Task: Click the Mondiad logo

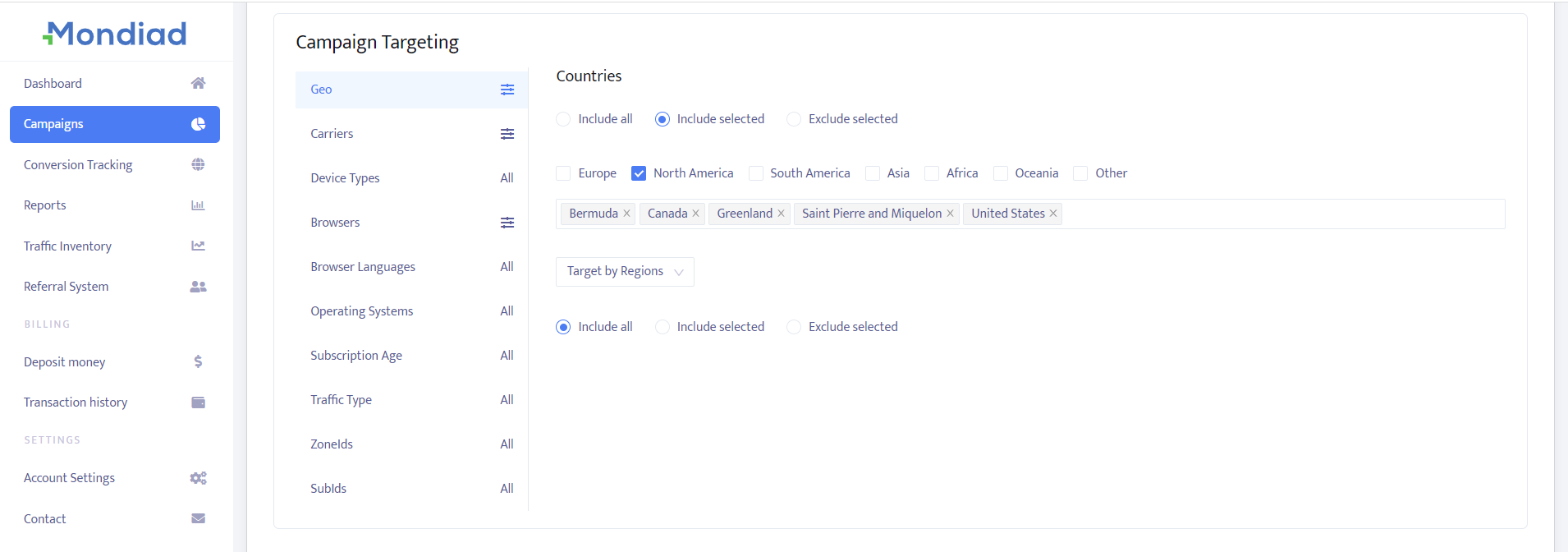Action: 115,34
